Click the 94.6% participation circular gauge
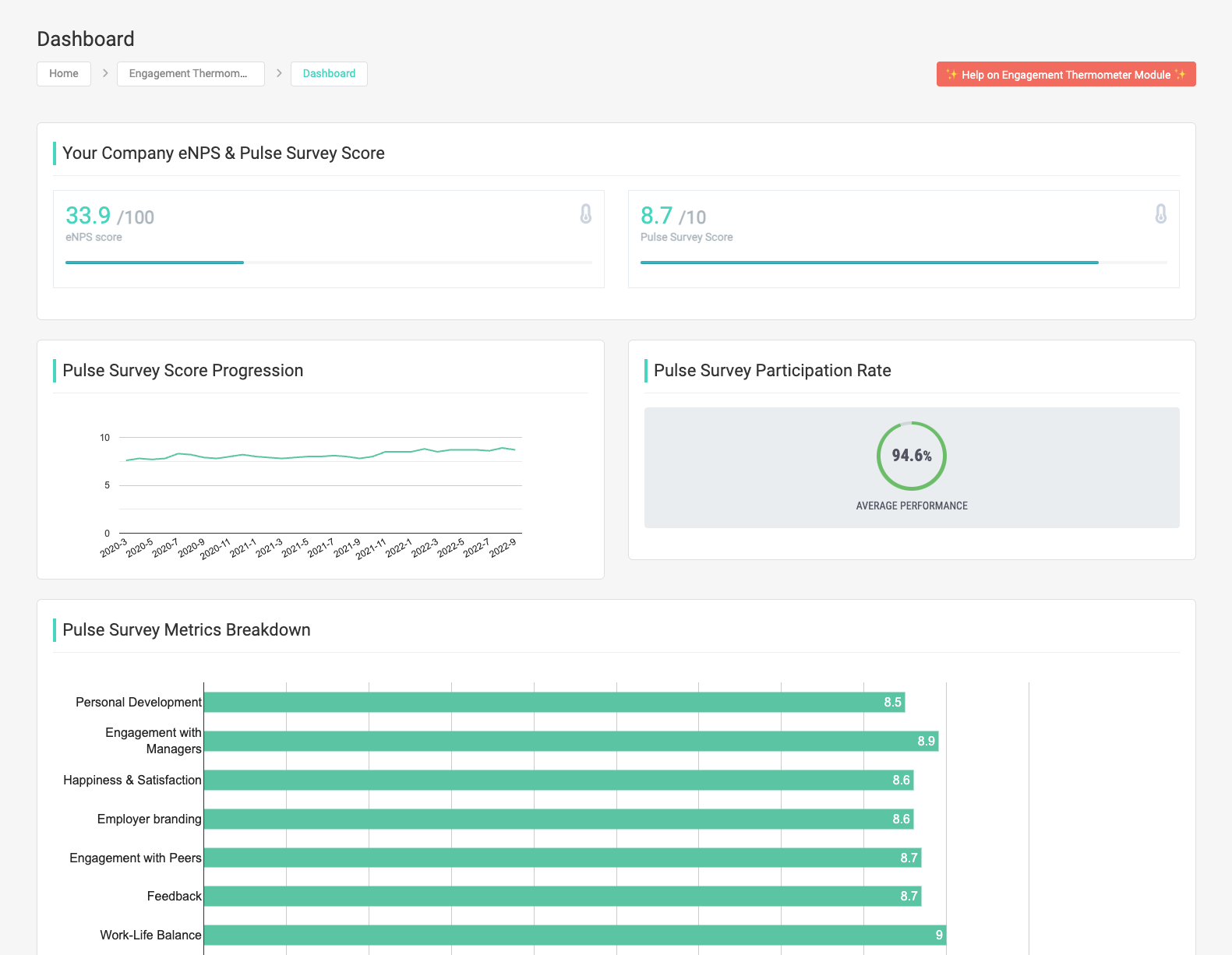 point(912,456)
